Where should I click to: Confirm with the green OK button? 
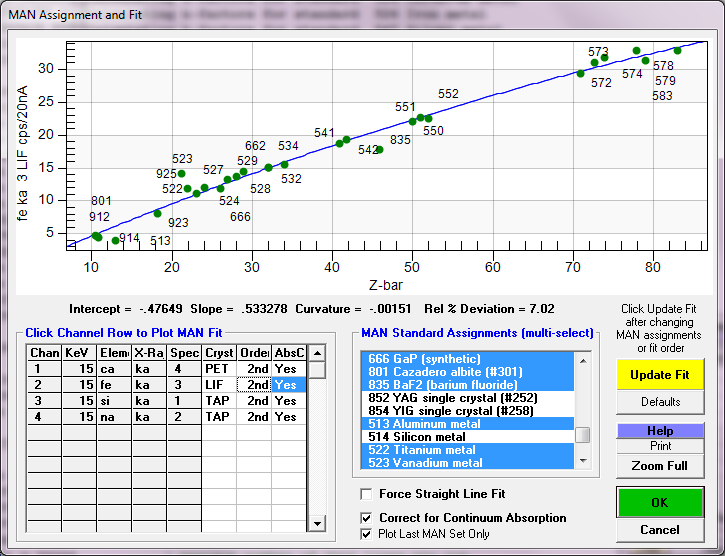click(660, 502)
